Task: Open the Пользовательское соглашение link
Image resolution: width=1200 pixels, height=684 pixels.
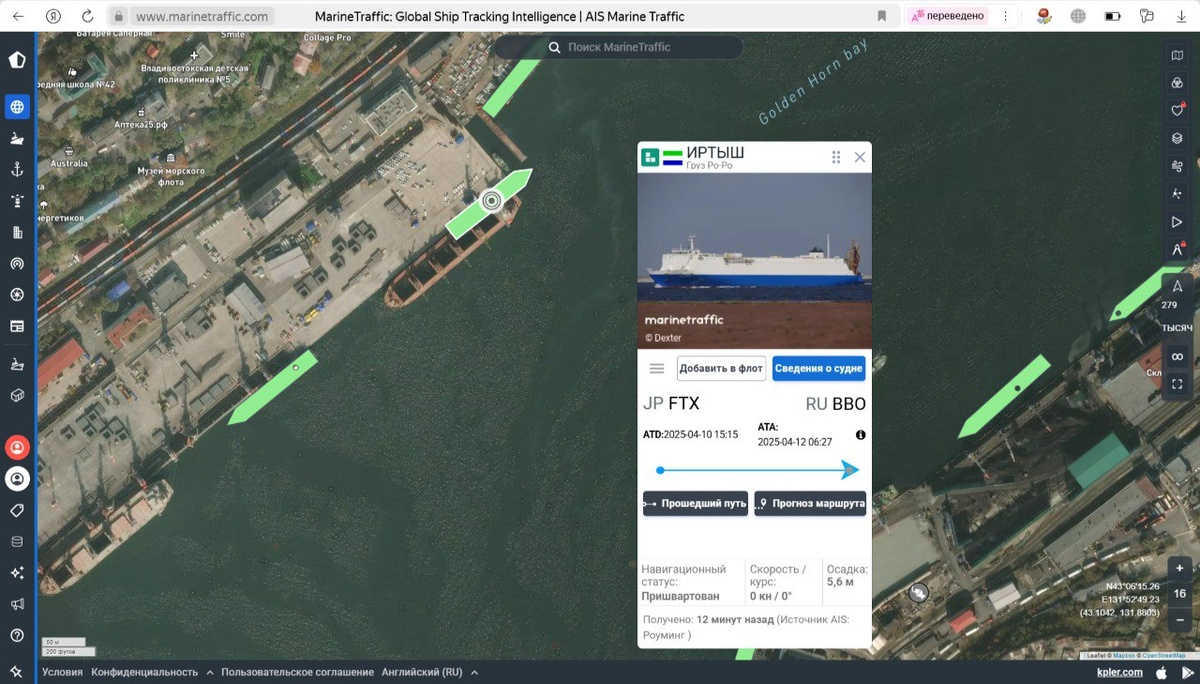Action: [x=298, y=672]
